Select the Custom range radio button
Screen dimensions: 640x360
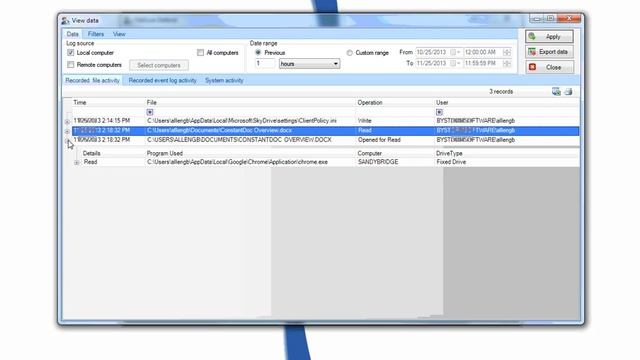point(349,53)
